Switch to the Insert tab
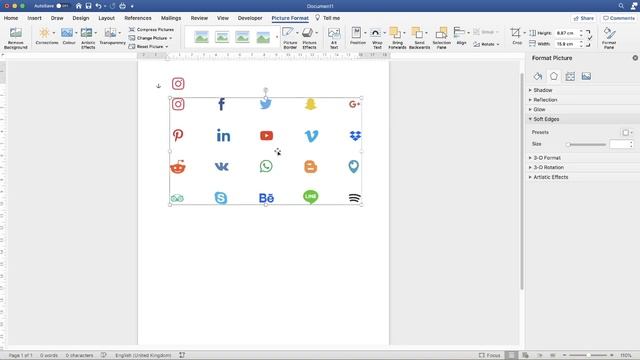This screenshot has width=640, height=360. pos(34,18)
